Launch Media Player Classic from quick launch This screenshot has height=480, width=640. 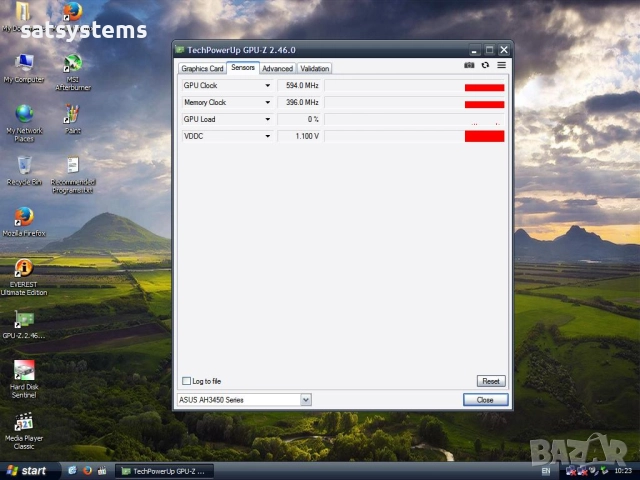[x=102, y=471]
